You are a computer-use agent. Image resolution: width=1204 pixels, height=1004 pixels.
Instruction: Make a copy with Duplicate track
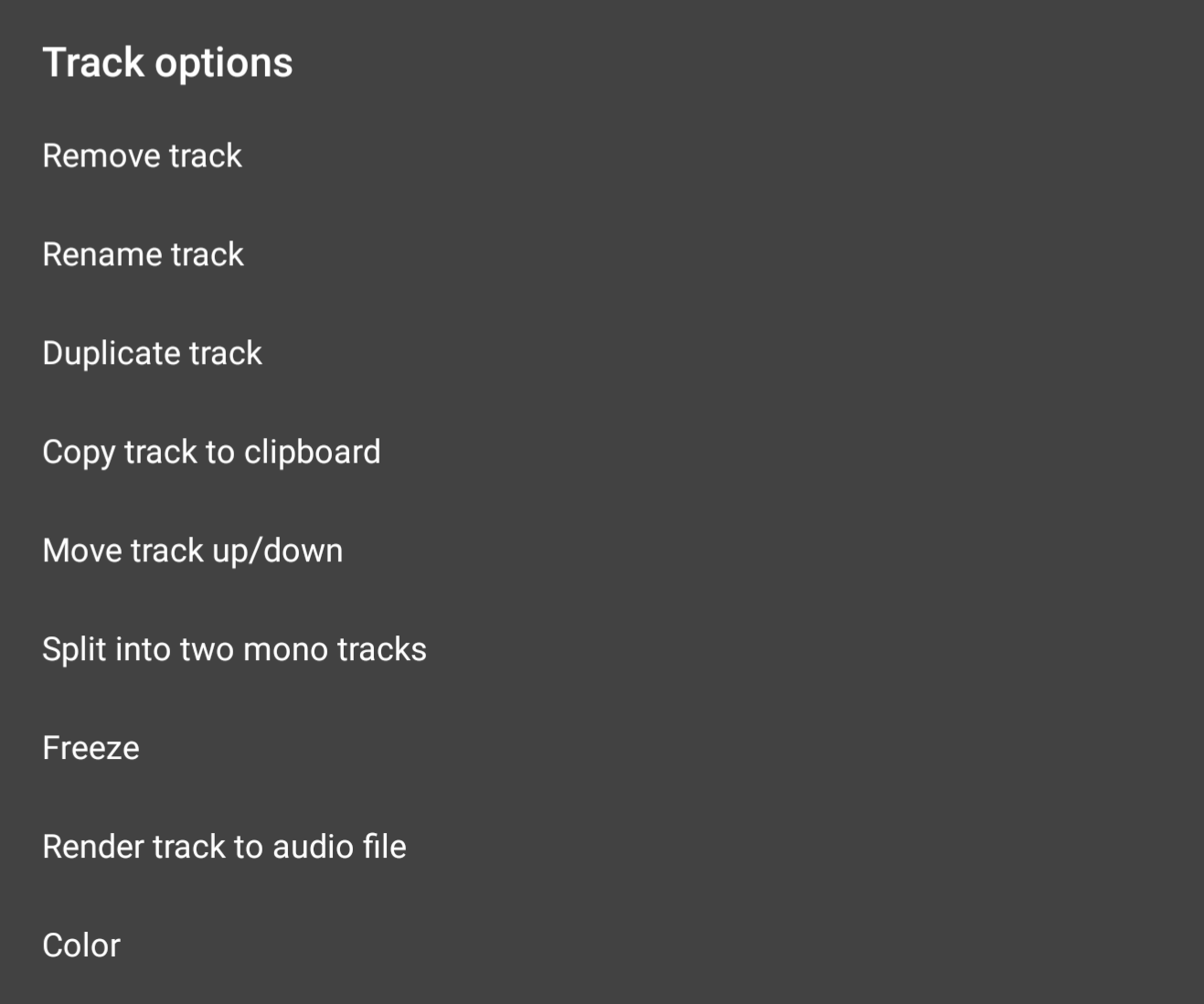(153, 353)
